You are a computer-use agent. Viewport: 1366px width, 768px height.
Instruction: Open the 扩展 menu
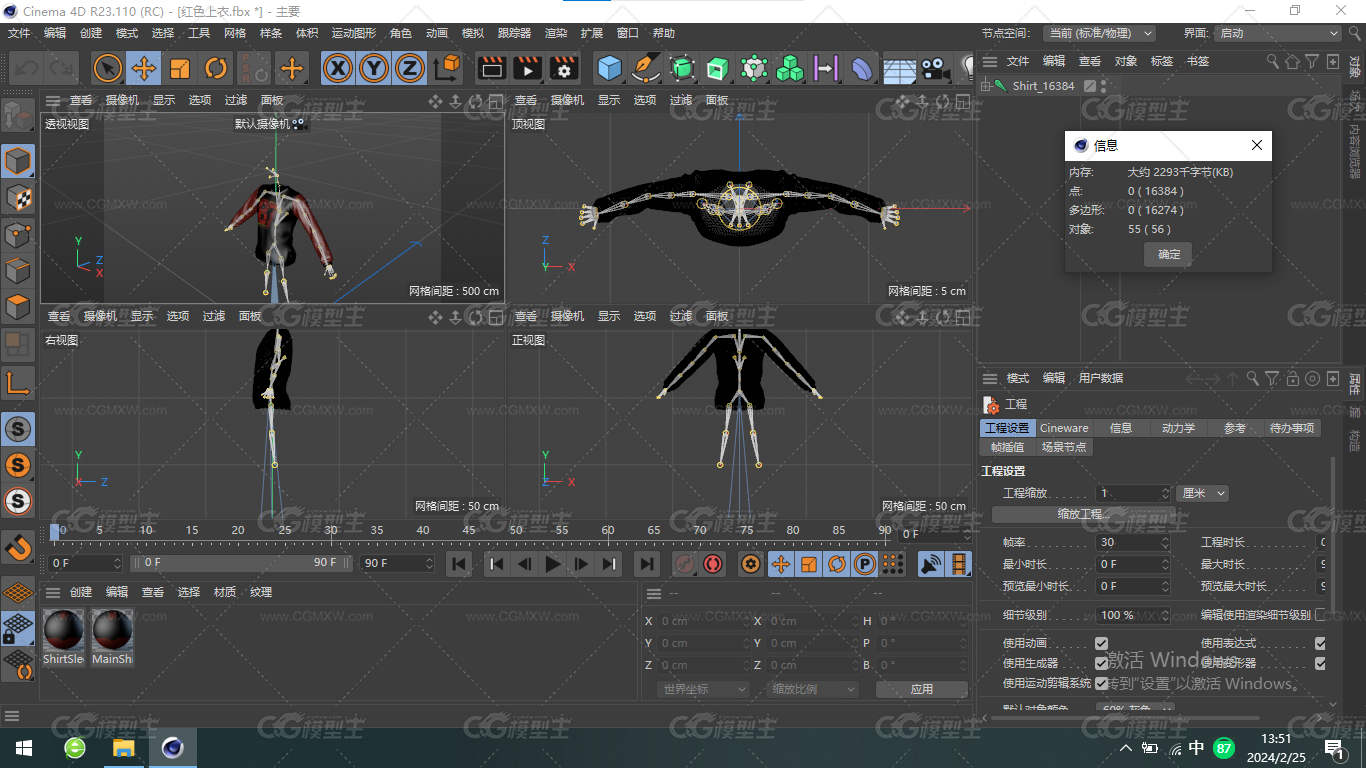click(592, 33)
